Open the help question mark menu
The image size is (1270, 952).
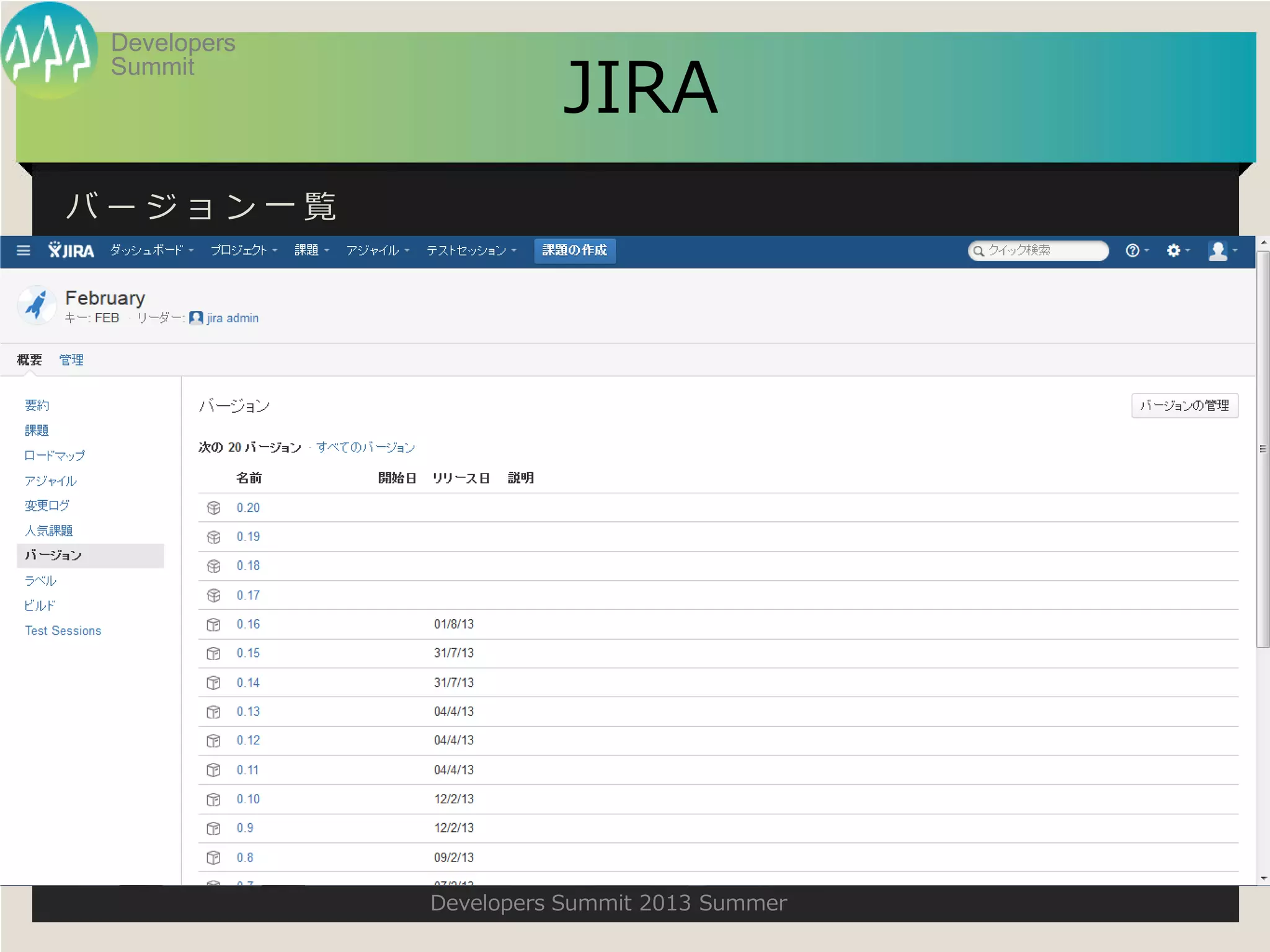point(1137,250)
